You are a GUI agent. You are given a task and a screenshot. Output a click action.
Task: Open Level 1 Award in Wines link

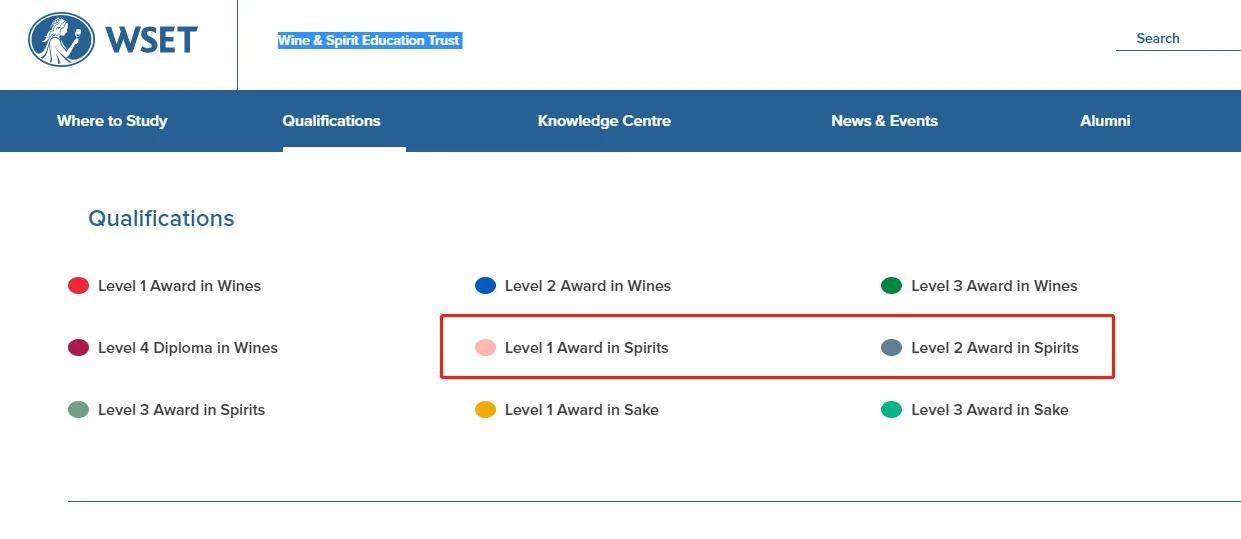pyautogui.click(x=179, y=286)
